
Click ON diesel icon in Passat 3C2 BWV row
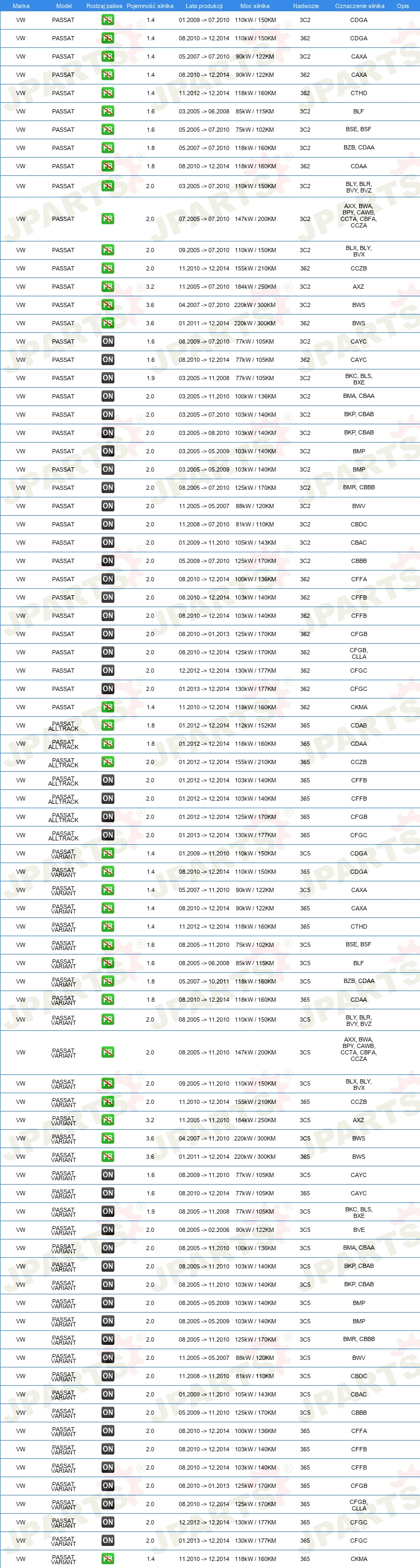[x=107, y=506]
